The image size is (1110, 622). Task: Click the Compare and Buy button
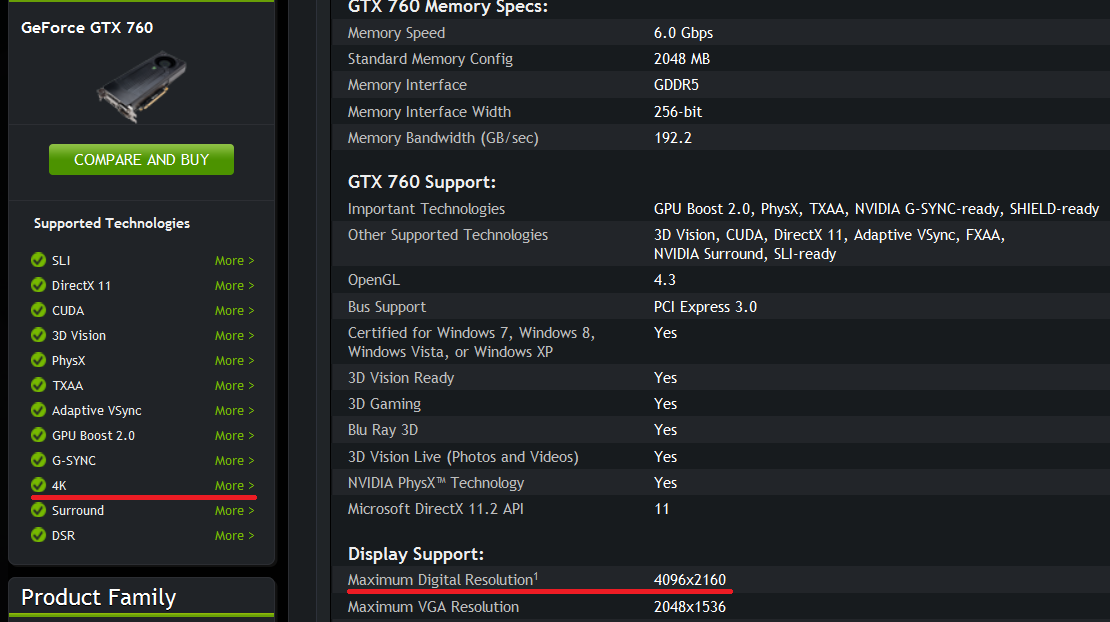[142, 159]
